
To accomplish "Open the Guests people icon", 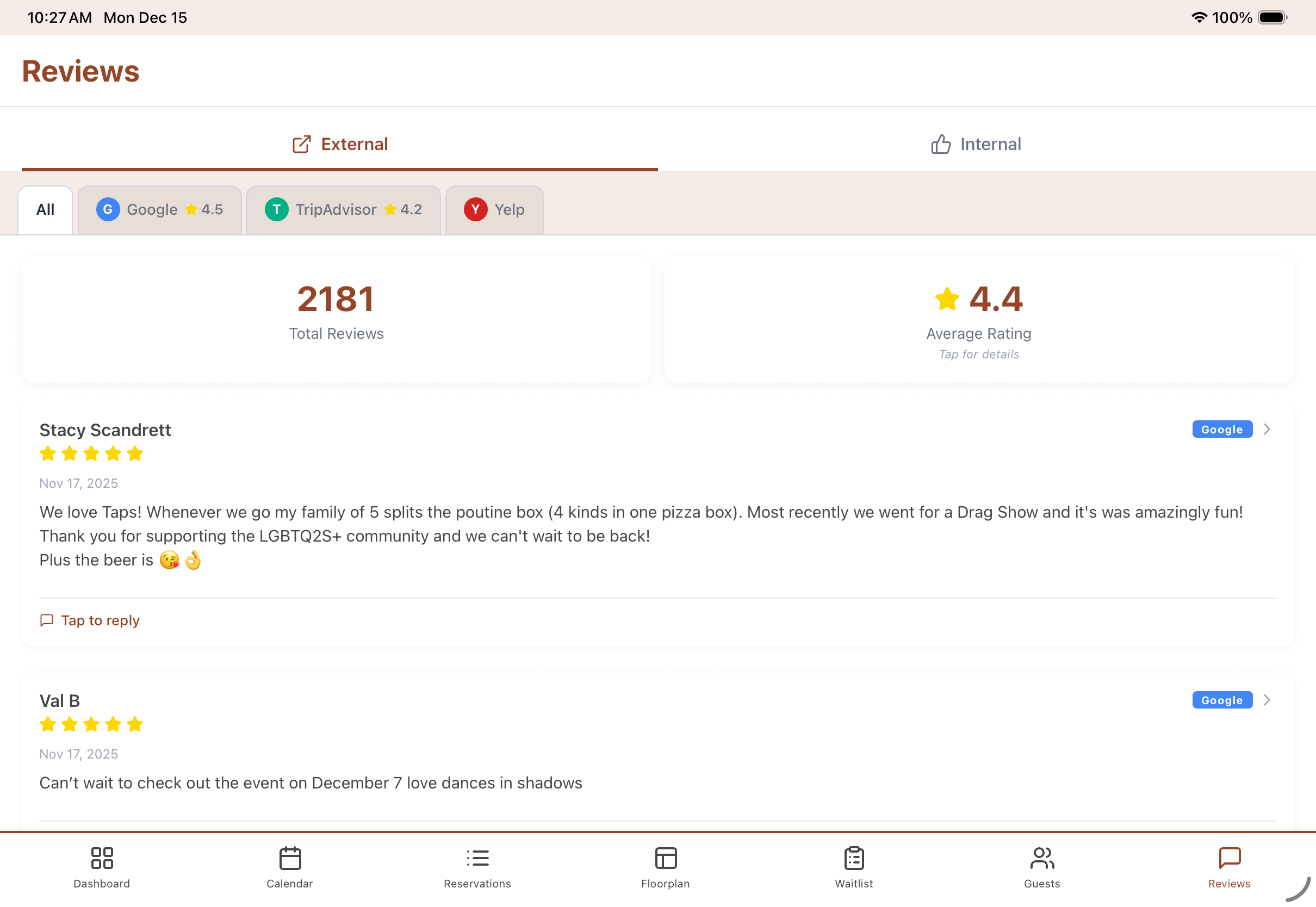I will 1041,858.
